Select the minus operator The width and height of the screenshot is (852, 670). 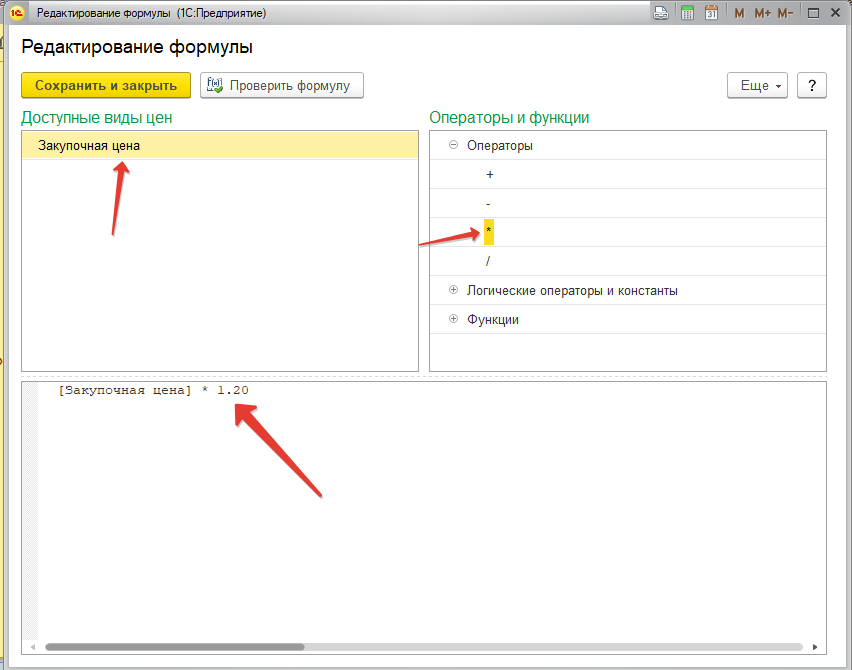tap(488, 203)
